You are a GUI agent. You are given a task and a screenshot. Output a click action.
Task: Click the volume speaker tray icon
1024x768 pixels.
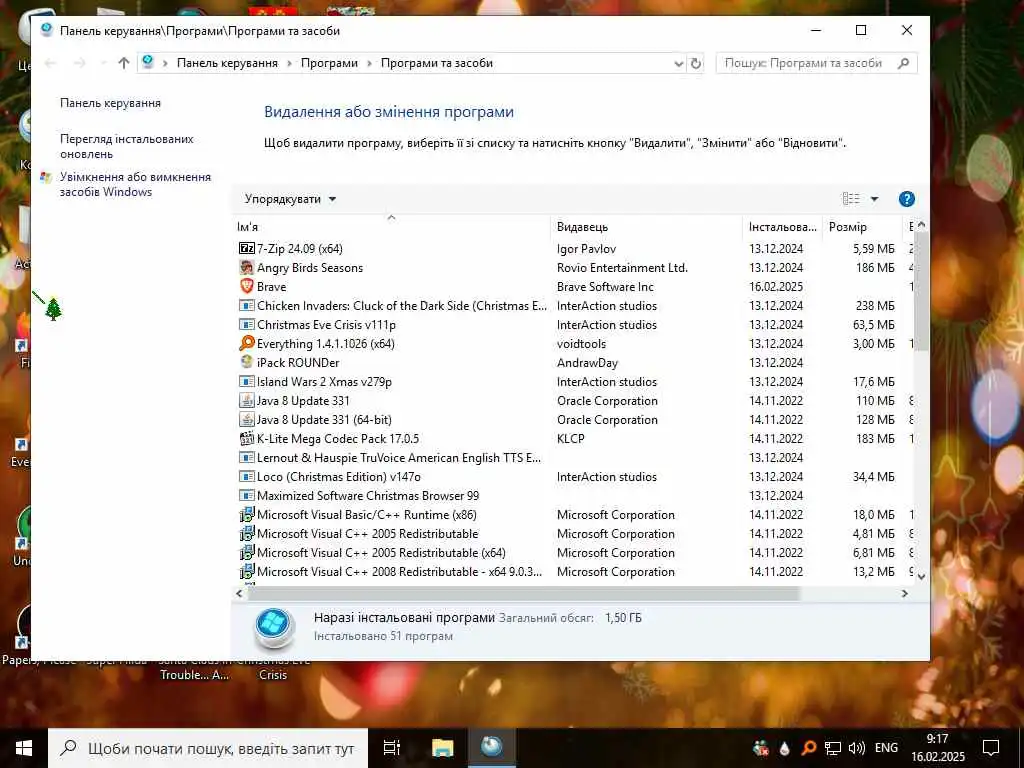click(856, 748)
